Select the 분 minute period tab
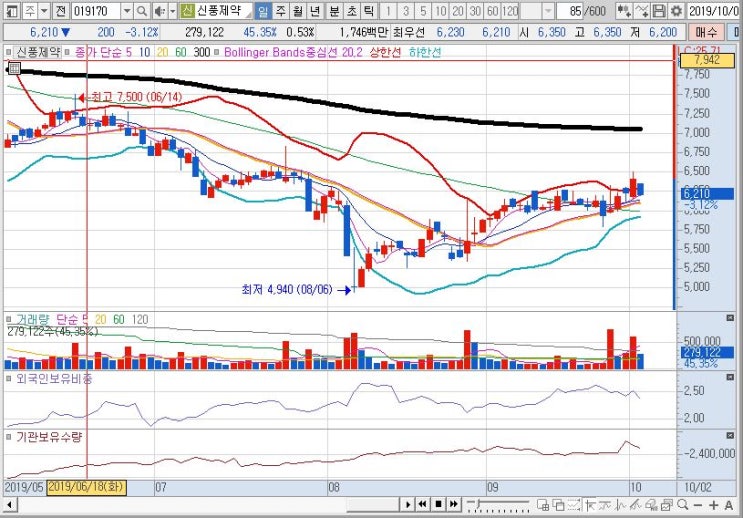743x518 pixels. (335, 10)
